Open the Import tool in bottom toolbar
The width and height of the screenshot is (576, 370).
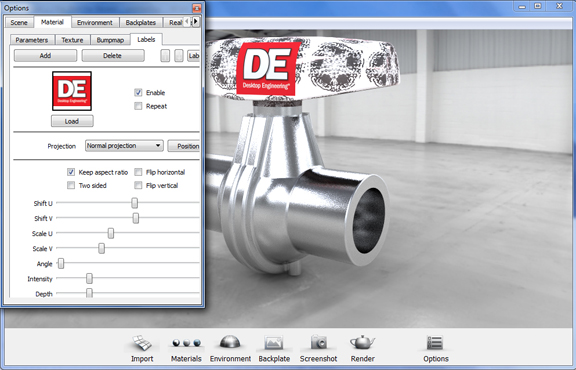pos(142,348)
